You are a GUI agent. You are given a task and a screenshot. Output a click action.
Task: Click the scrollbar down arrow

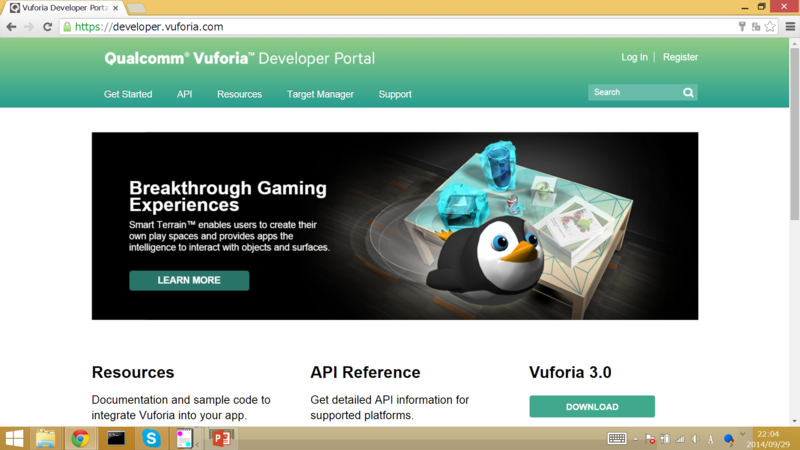[x=794, y=421]
